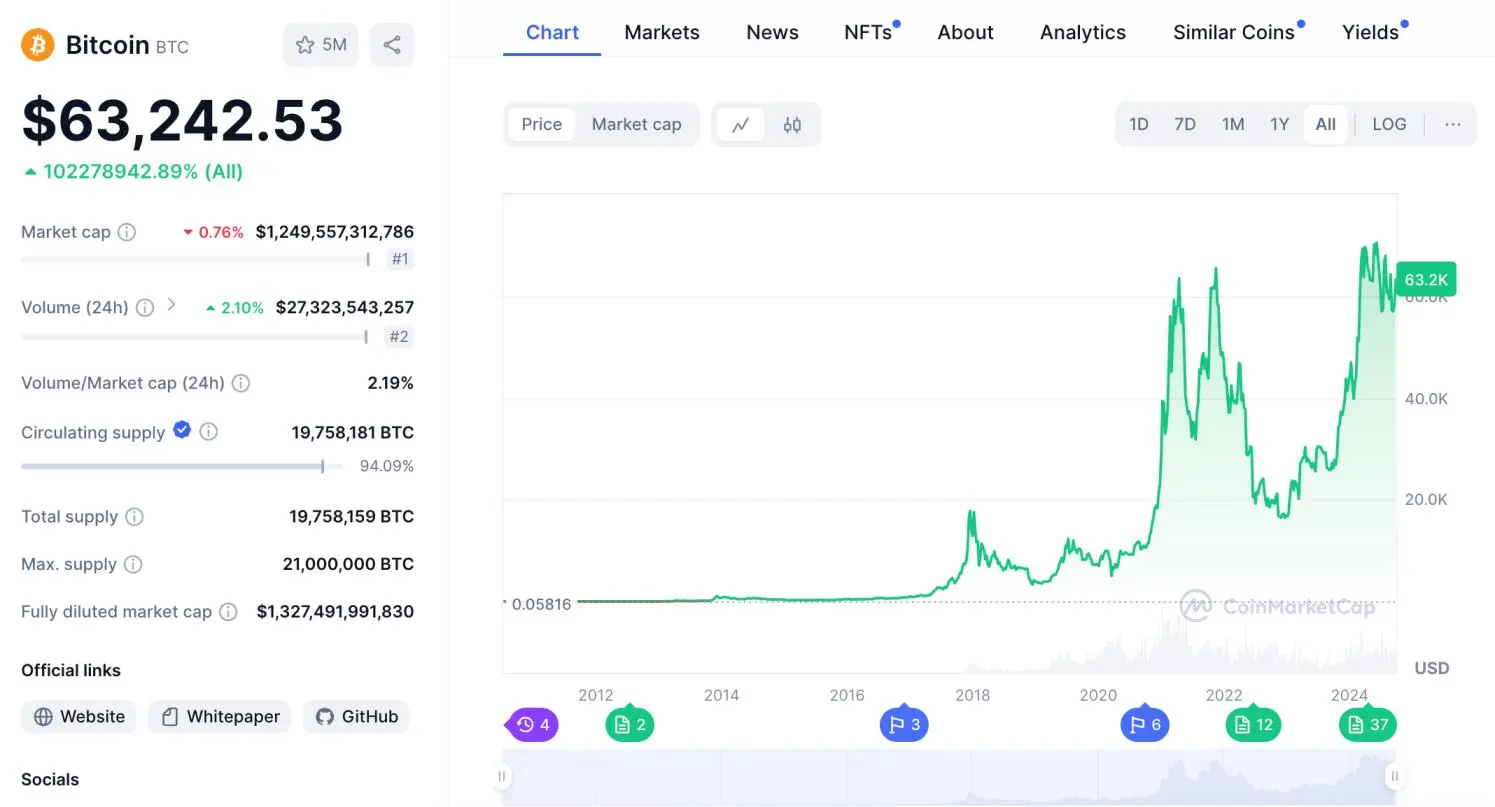Click the 63.2K current price label
The image size is (1495, 807).
pyautogui.click(x=1426, y=279)
